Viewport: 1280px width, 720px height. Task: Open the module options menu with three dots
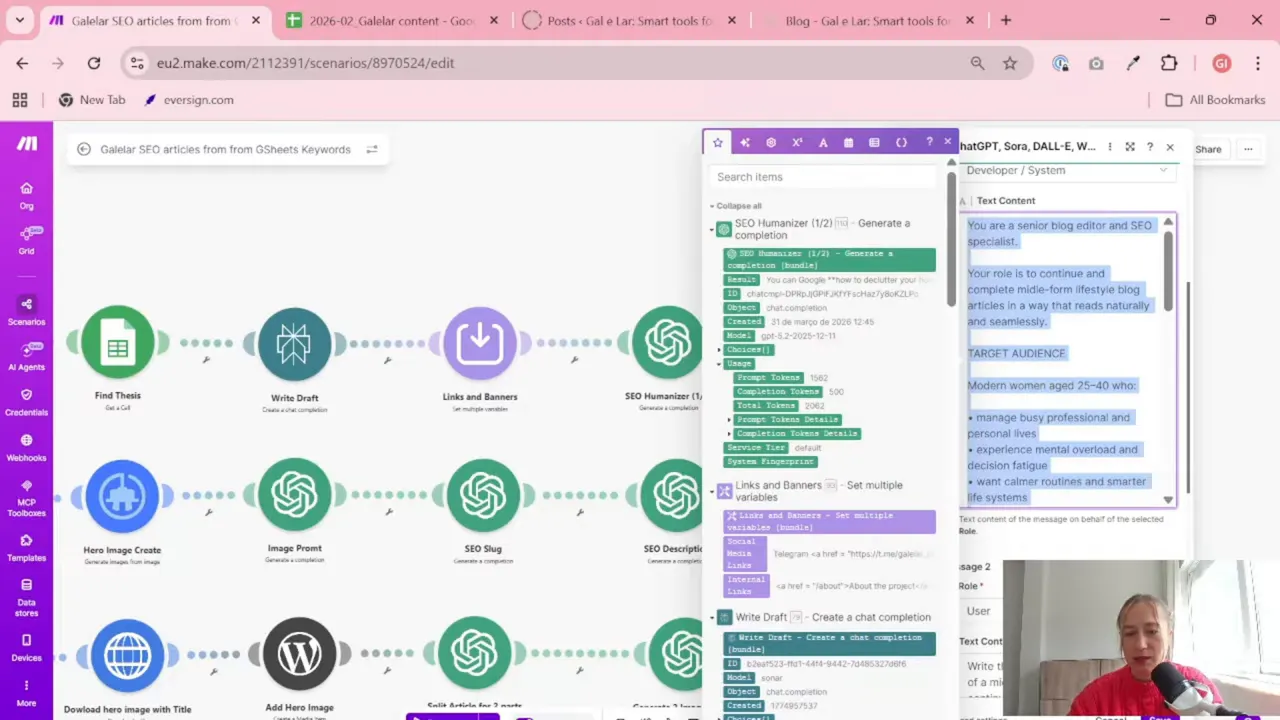[x=1110, y=147]
